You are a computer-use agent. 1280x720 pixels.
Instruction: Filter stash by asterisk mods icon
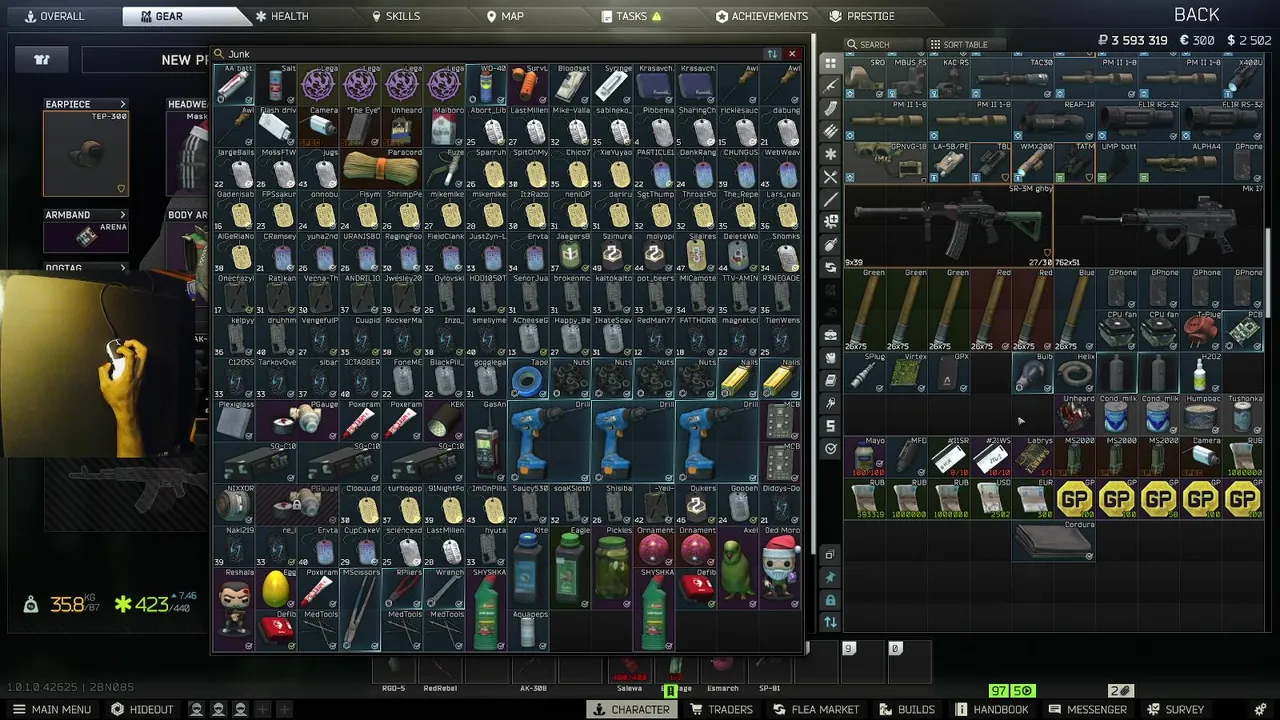click(830, 154)
